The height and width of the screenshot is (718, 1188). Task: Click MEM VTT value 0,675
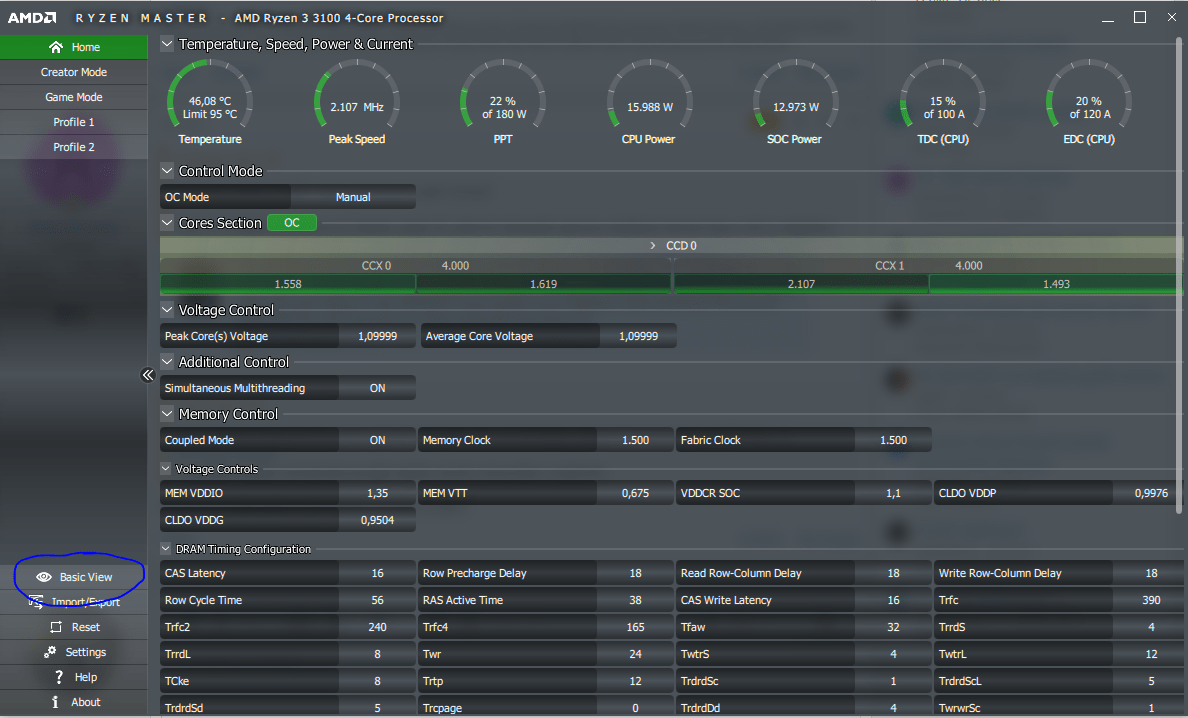[635, 493]
